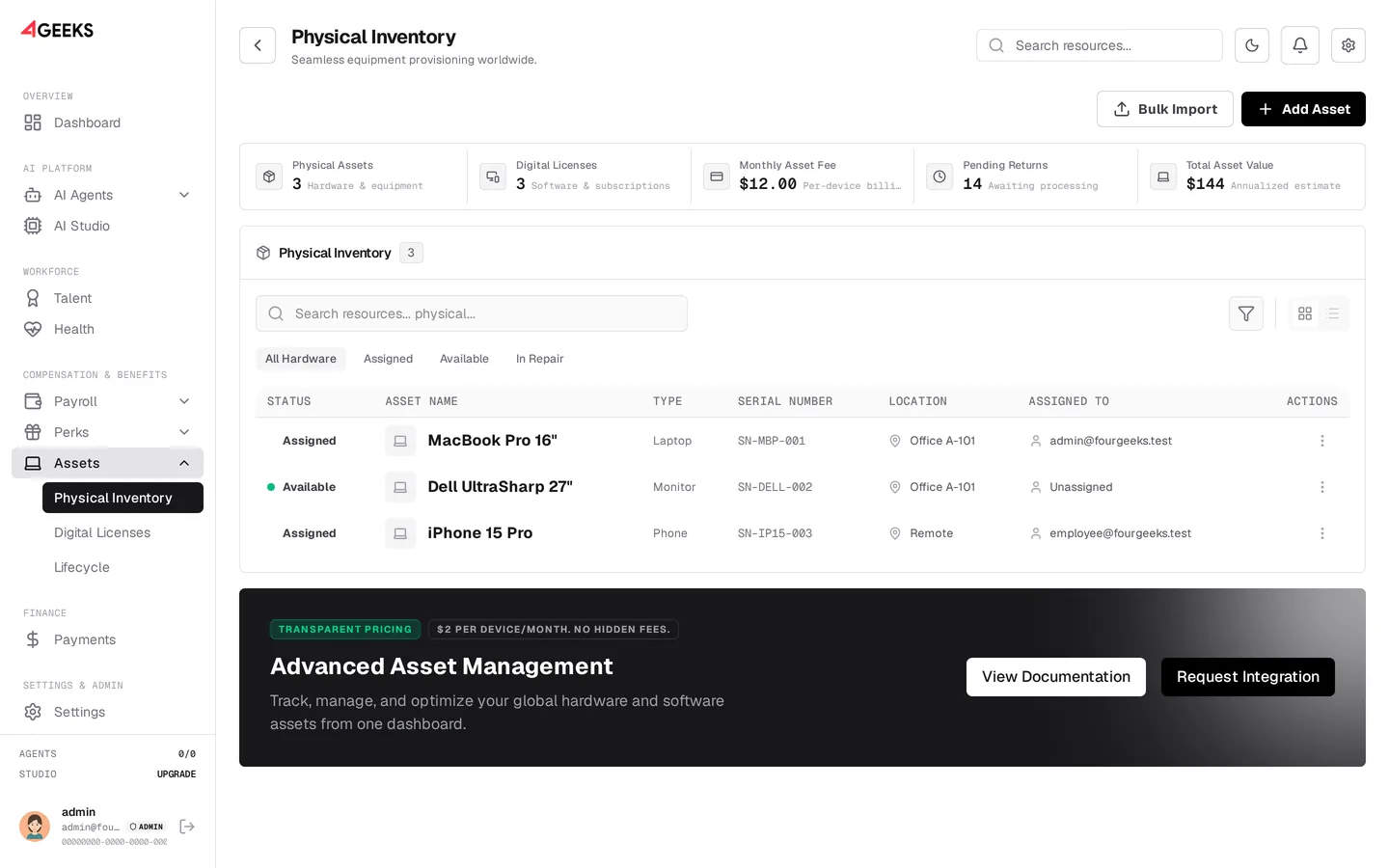The height and width of the screenshot is (868, 1389).
Task: Go back using the arrow button
Action: (x=258, y=45)
